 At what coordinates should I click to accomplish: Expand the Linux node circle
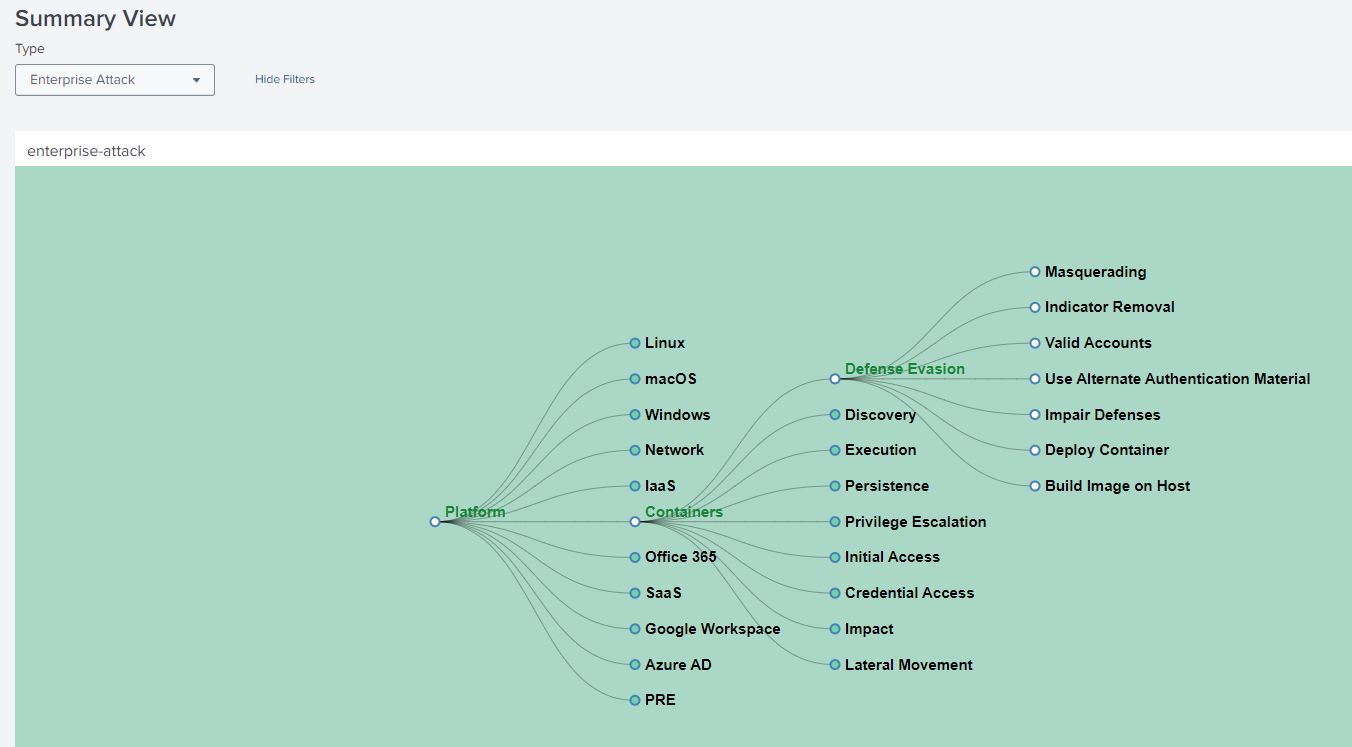tap(635, 343)
